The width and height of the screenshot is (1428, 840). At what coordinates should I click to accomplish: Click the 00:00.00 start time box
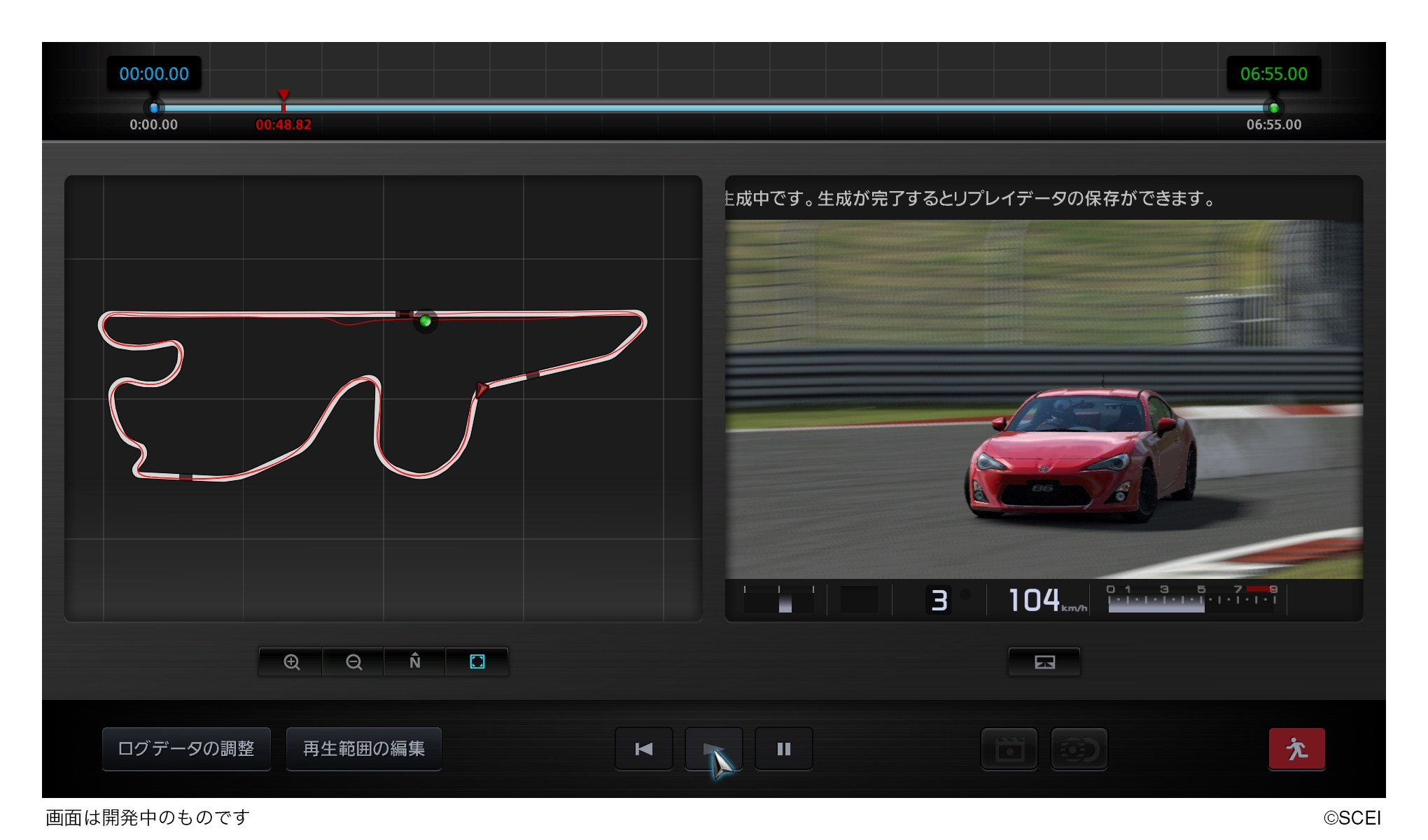pos(154,73)
